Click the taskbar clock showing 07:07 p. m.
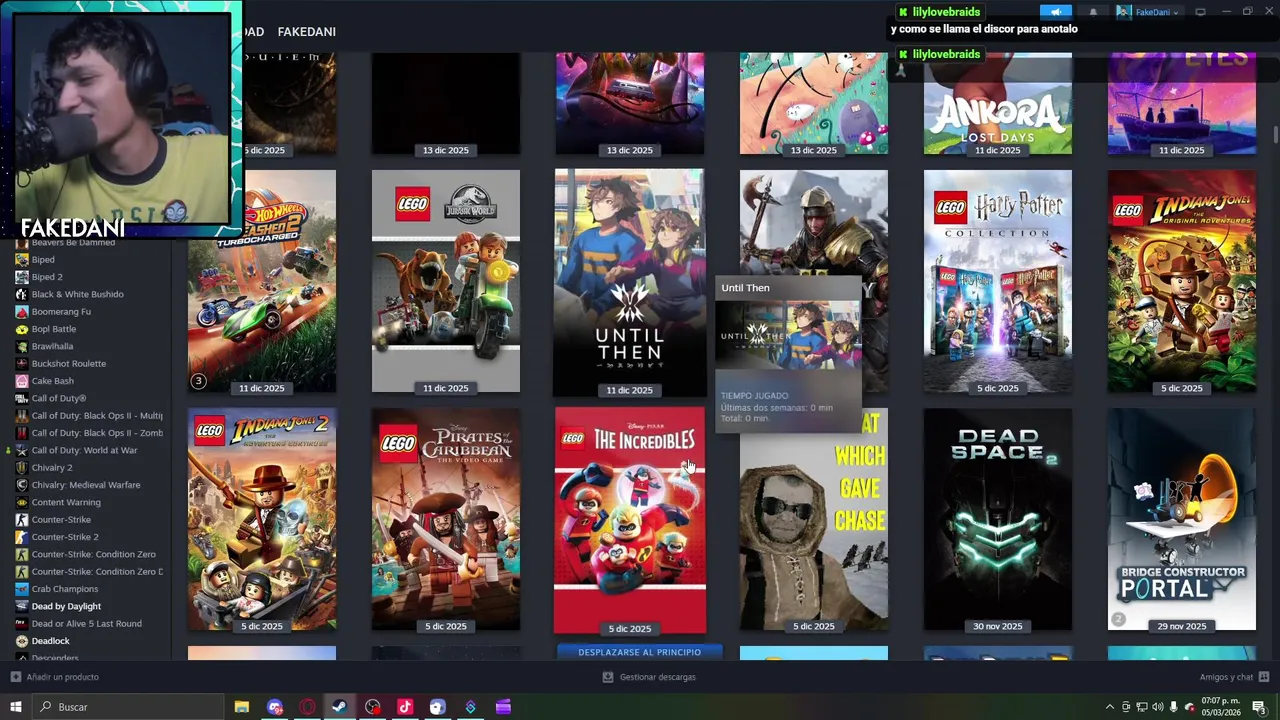 (1221, 707)
